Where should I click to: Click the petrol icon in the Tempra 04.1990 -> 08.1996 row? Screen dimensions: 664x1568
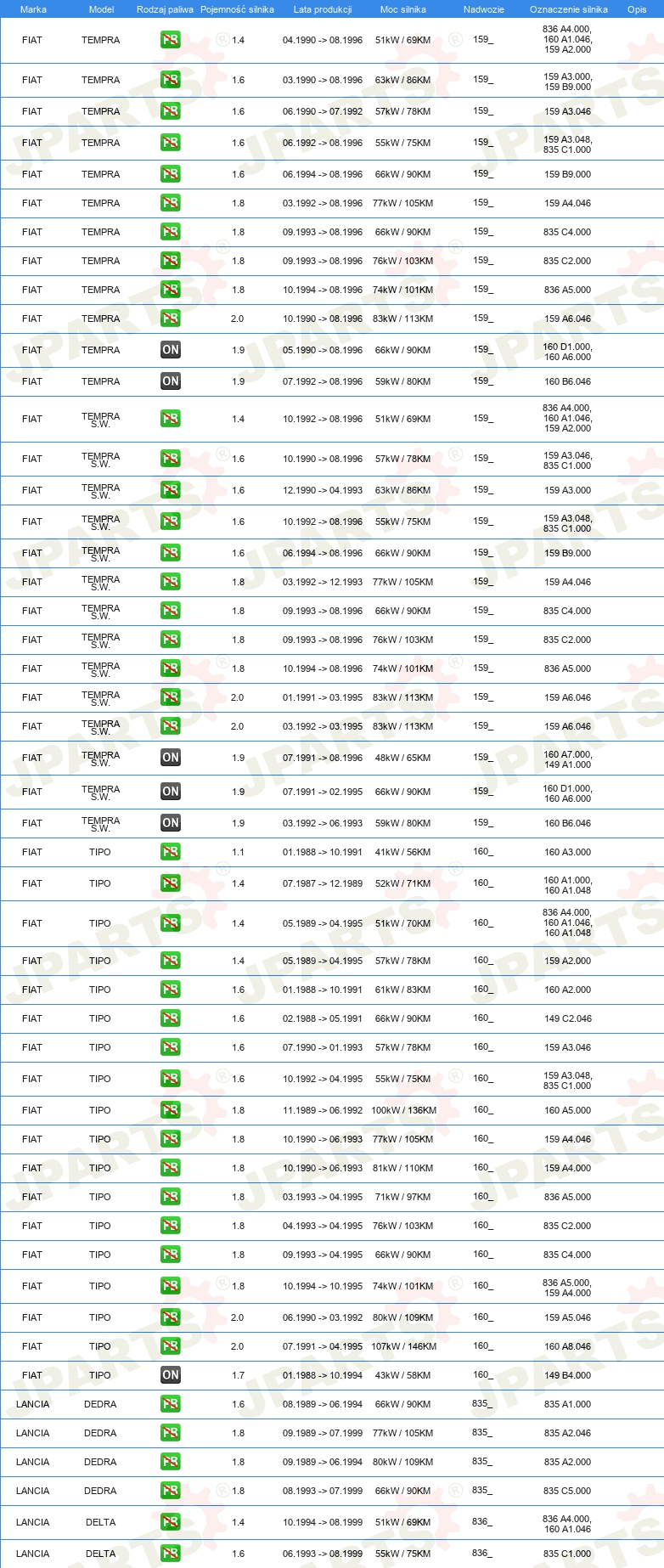(171, 40)
